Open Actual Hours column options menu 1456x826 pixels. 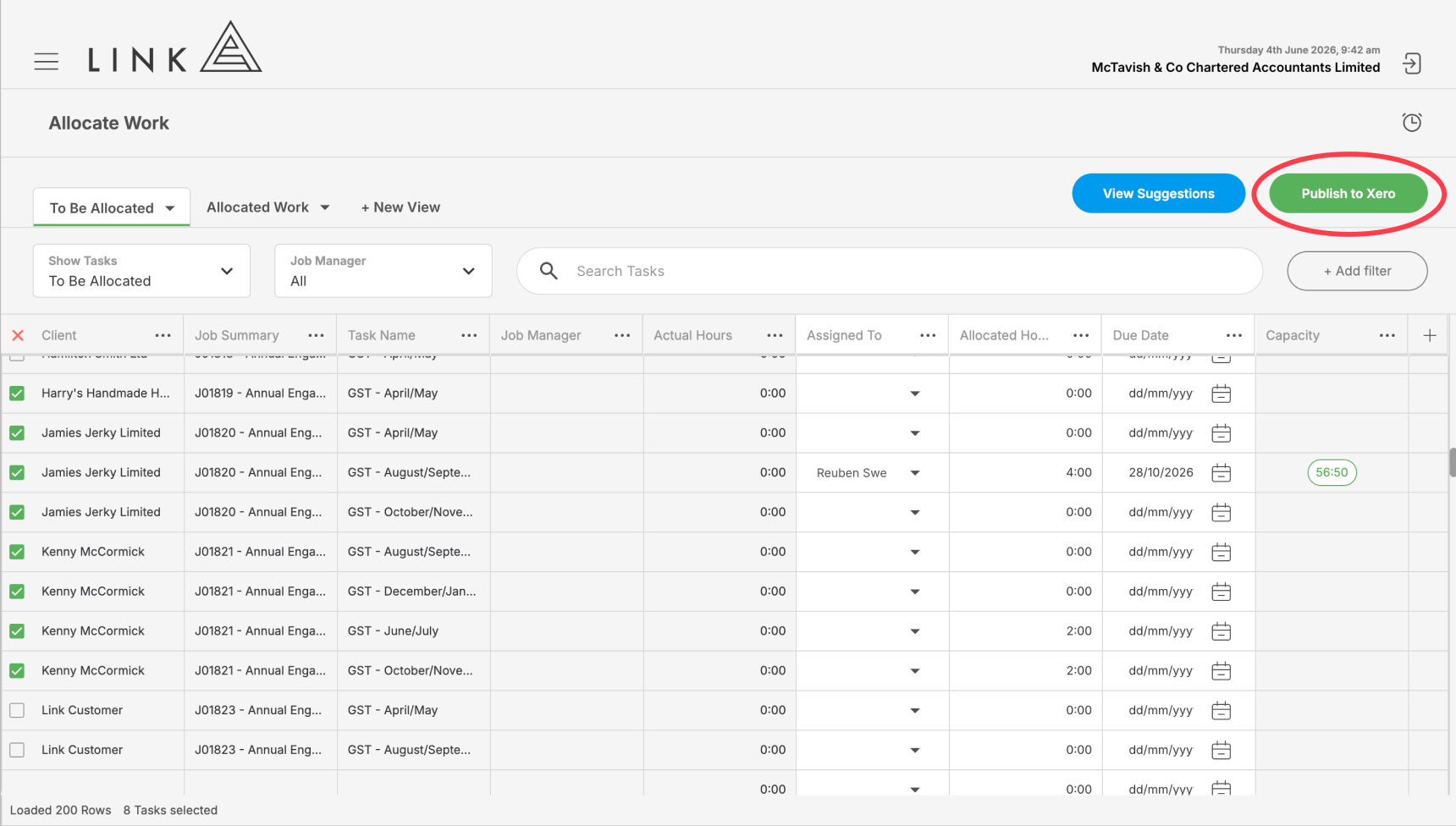(x=775, y=335)
